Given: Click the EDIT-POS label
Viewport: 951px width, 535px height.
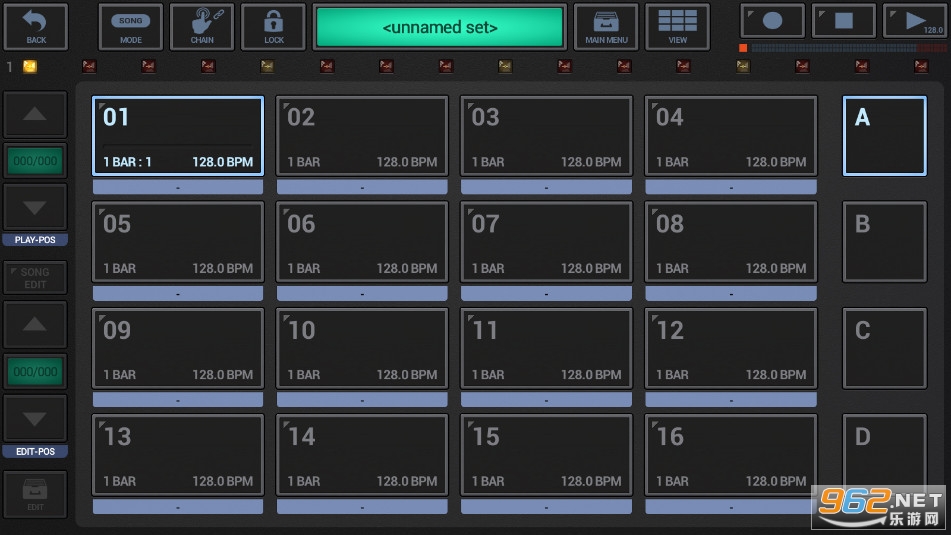Looking at the screenshot, I should click(35, 451).
